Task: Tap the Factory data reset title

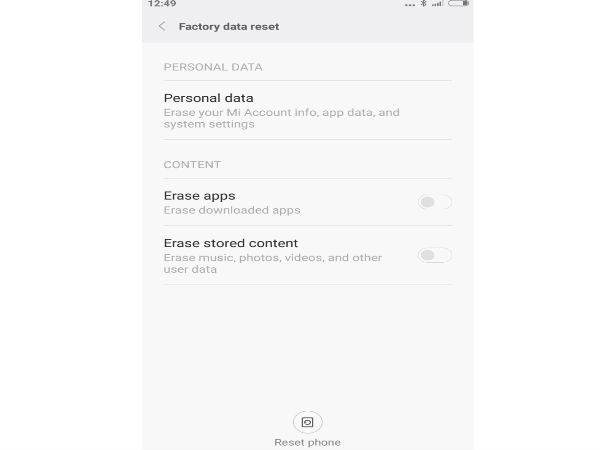Action: [228, 26]
